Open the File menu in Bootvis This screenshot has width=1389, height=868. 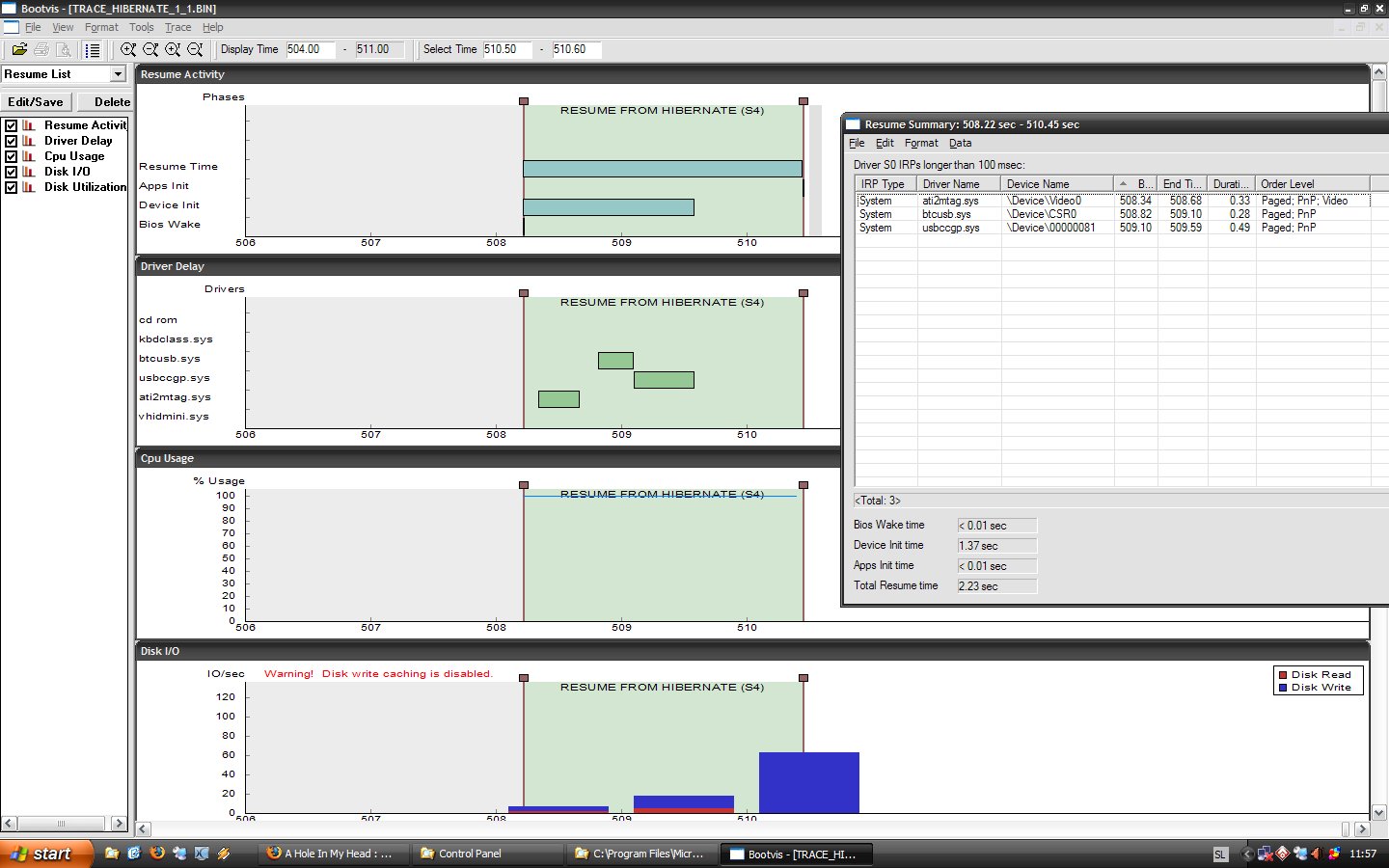pyautogui.click(x=33, y=27)
